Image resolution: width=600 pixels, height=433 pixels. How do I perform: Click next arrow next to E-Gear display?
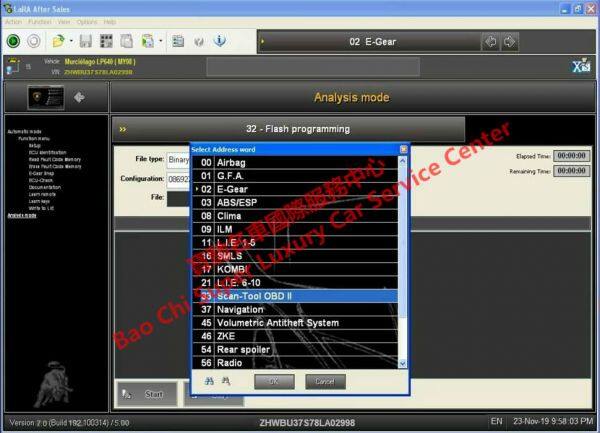(x=510, y=42)
